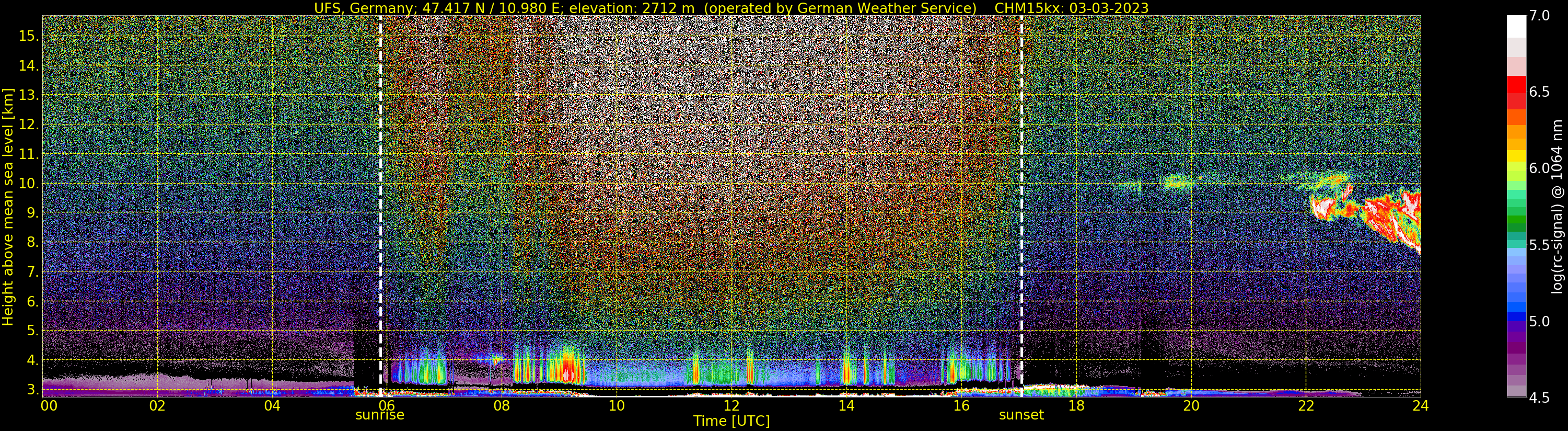Click the 'Height above mean sea level [km]' label
Image resolution: width=1568 pixels, height=431 pixels.
tap(8, 207)
